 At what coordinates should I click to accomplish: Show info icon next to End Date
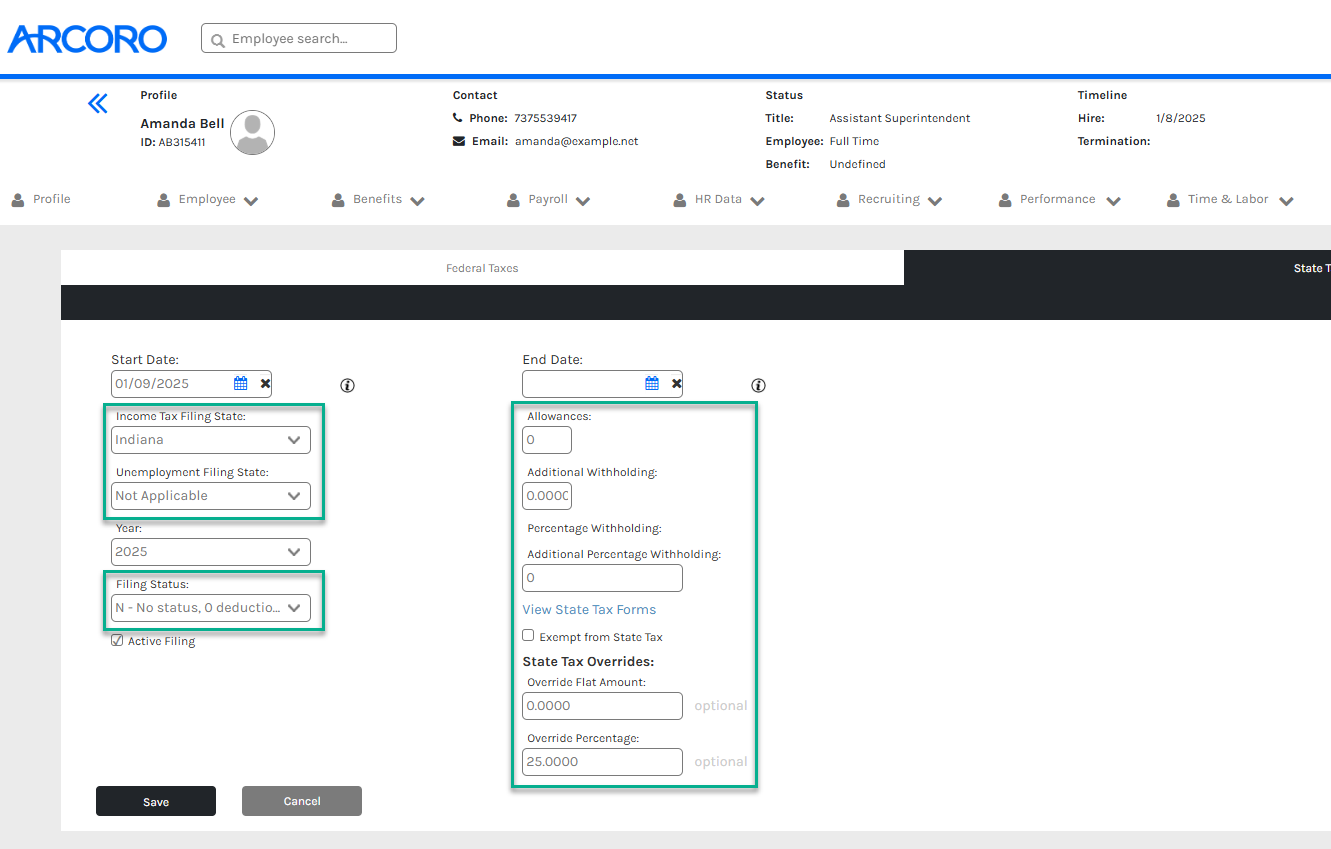coord(758,385)
